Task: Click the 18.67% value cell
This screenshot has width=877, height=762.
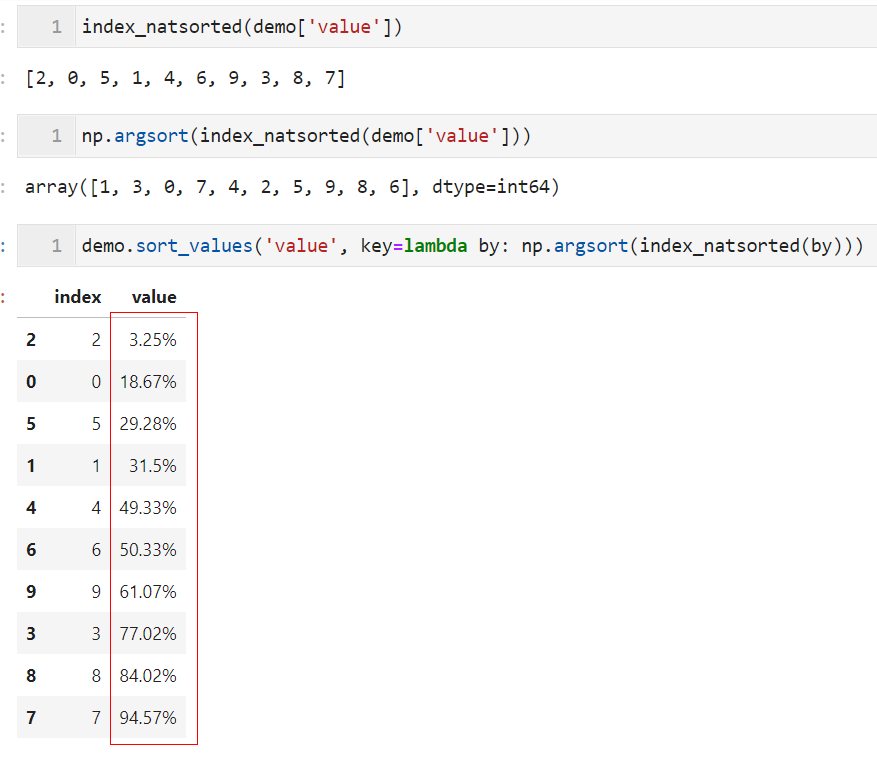Action: (148, 382)
